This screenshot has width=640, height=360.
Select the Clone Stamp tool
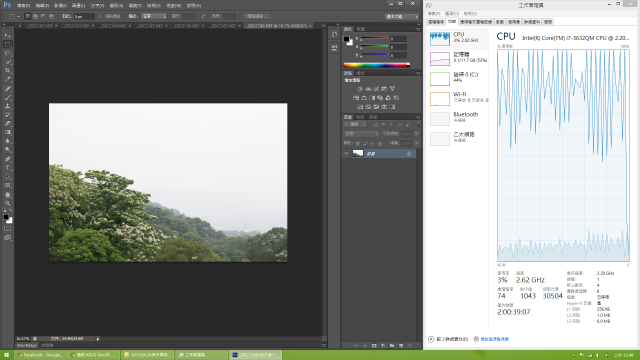pos(8,106)
